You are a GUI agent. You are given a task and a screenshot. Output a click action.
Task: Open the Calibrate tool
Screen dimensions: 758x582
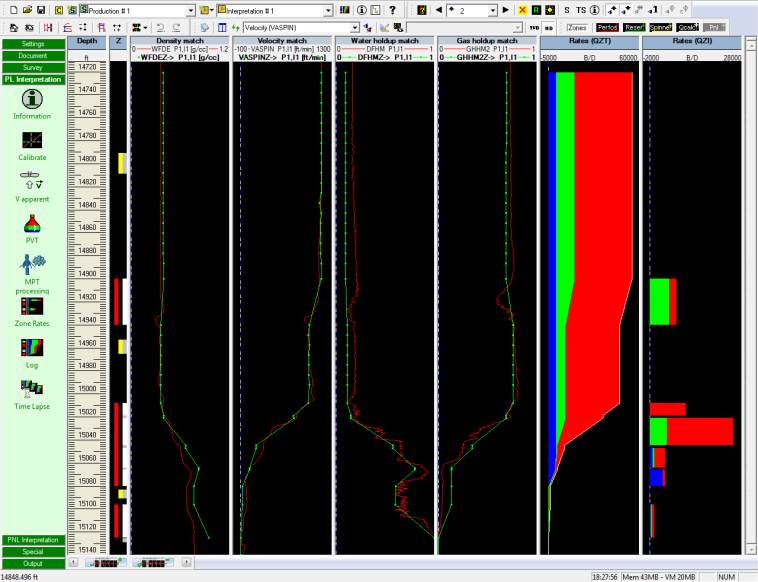[32, 140]
